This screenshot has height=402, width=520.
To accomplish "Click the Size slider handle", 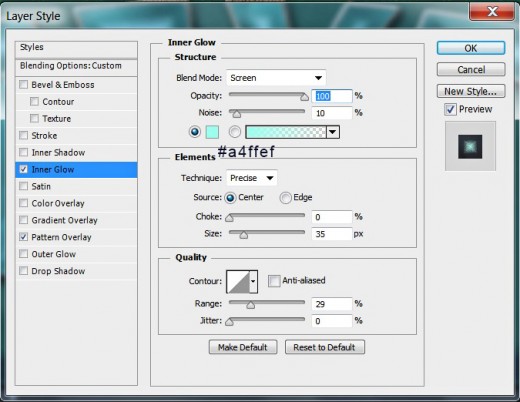I will pos(244,235).
